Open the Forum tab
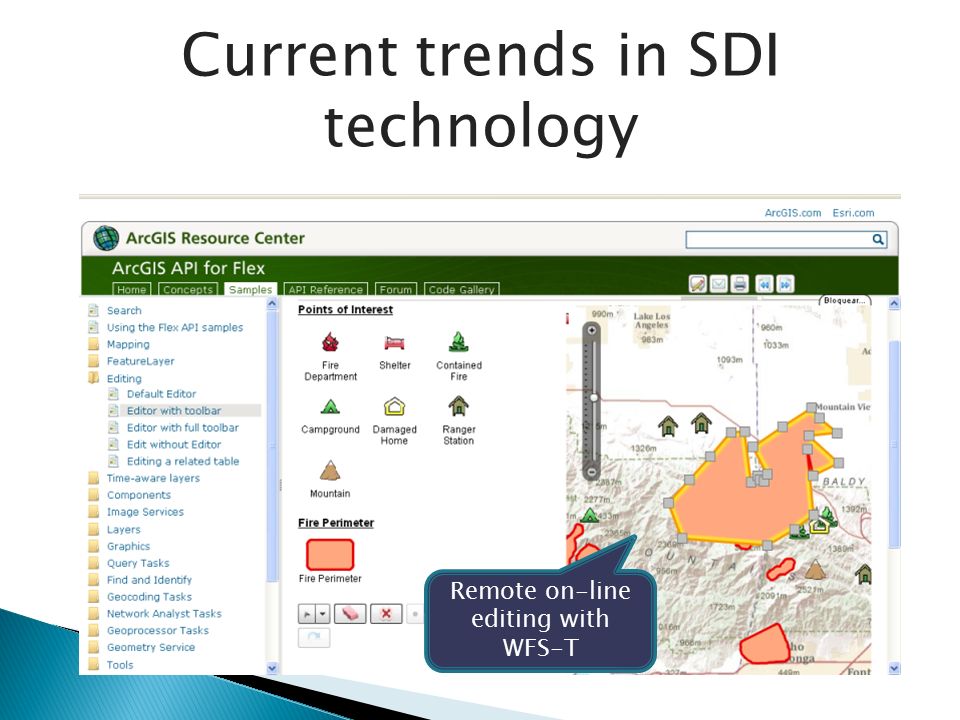 pyautogui.click(x=396, y=290)
